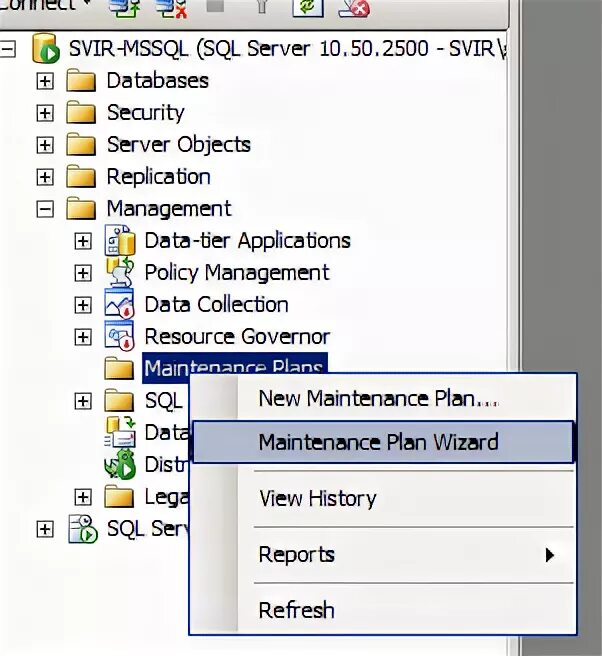Expand the Databases folder

tap(45, 81)
